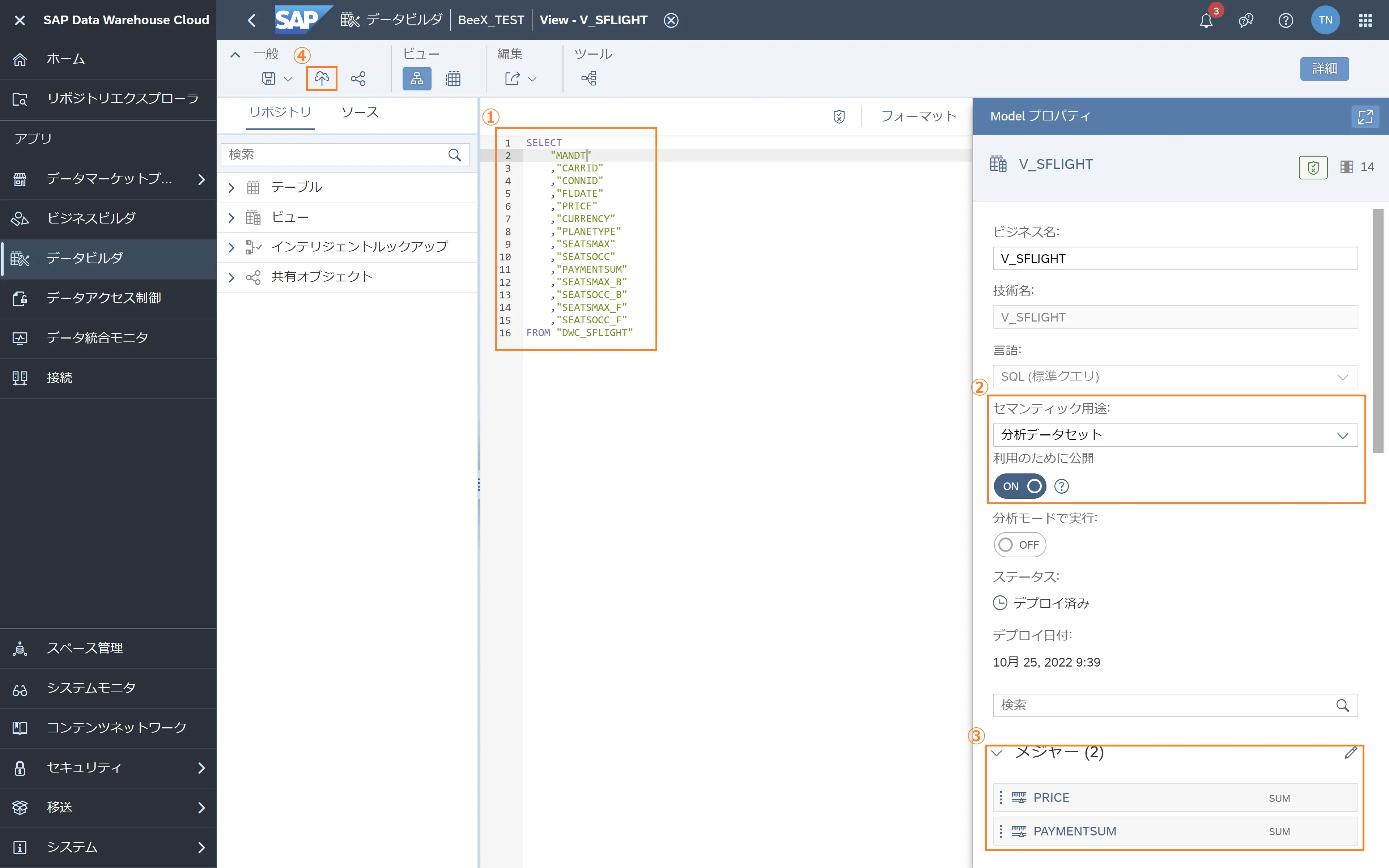The width and height of the screenshot is (1389, 868).
Task: Close the View - V_SFLIGHT editor
Action: pyautogui.click(x=671, y=20)
